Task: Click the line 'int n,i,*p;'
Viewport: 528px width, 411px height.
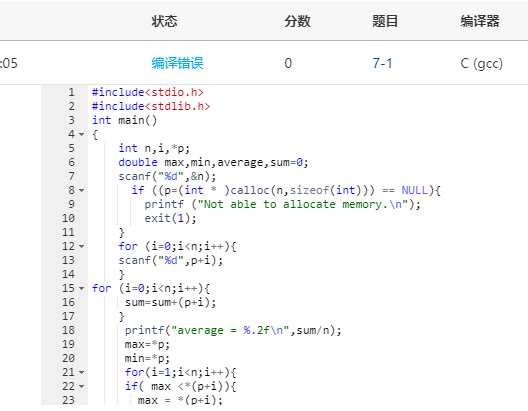Action: 154,148
